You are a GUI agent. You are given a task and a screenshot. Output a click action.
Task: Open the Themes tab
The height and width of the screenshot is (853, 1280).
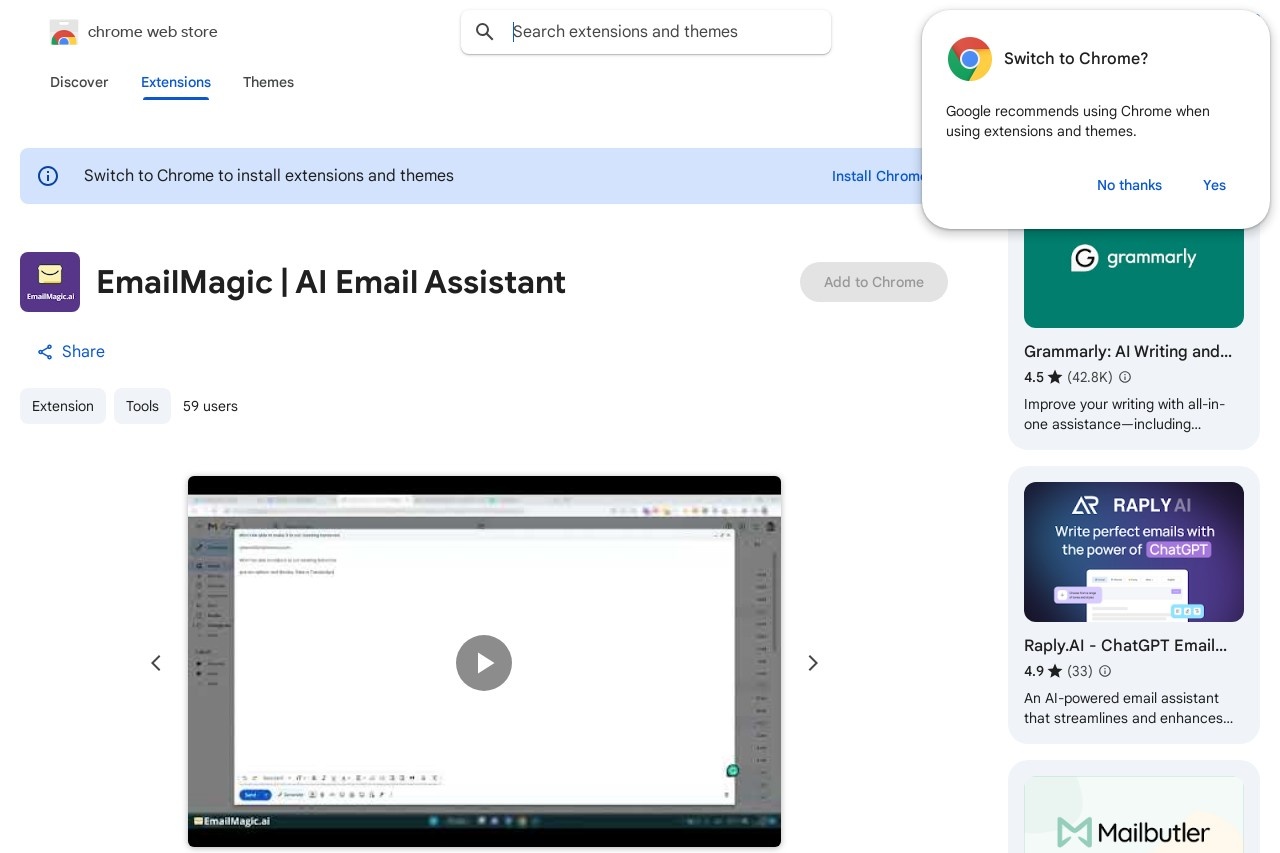pos(268,82)
